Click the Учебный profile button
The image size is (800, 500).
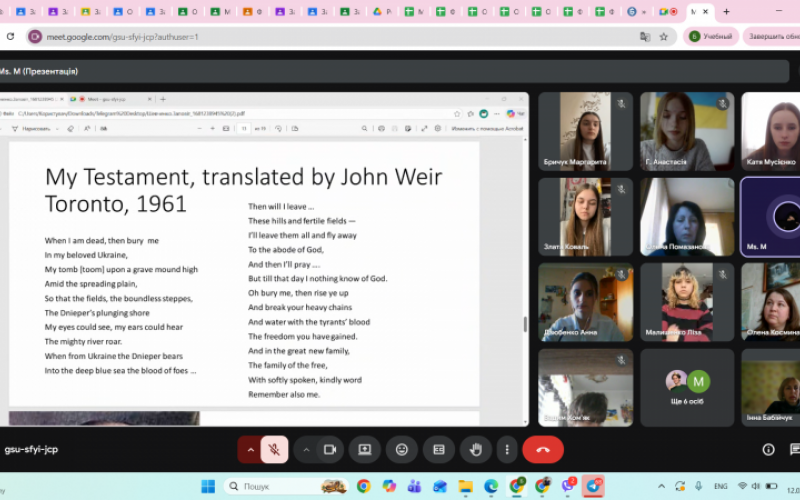point(711,36)
